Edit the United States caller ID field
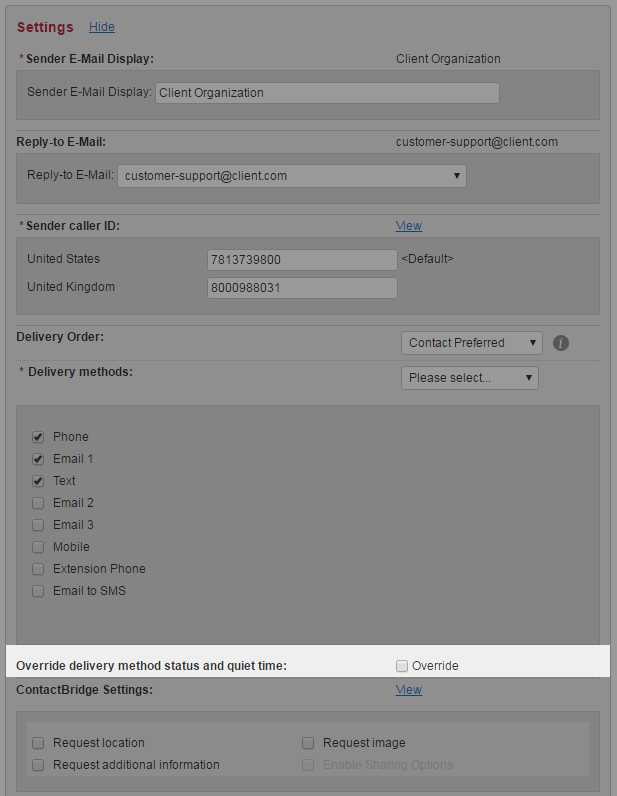Image resolution: width=617 pixels, height=796 pixels. click(302, 260)
